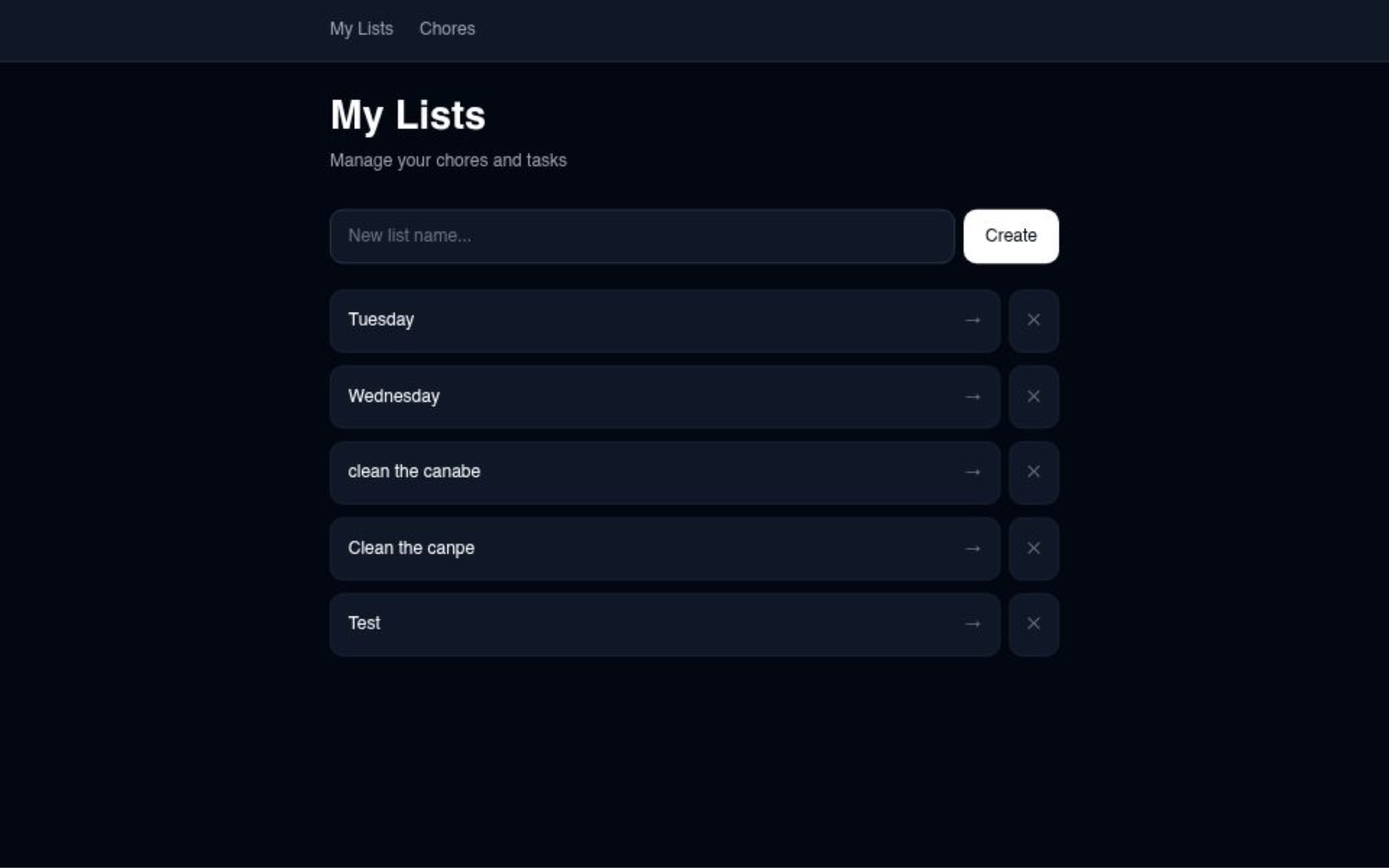Select My Lists in the navigation bar
The width and height of the screenshot is (1389, 868).
click(x=362, y=28)
